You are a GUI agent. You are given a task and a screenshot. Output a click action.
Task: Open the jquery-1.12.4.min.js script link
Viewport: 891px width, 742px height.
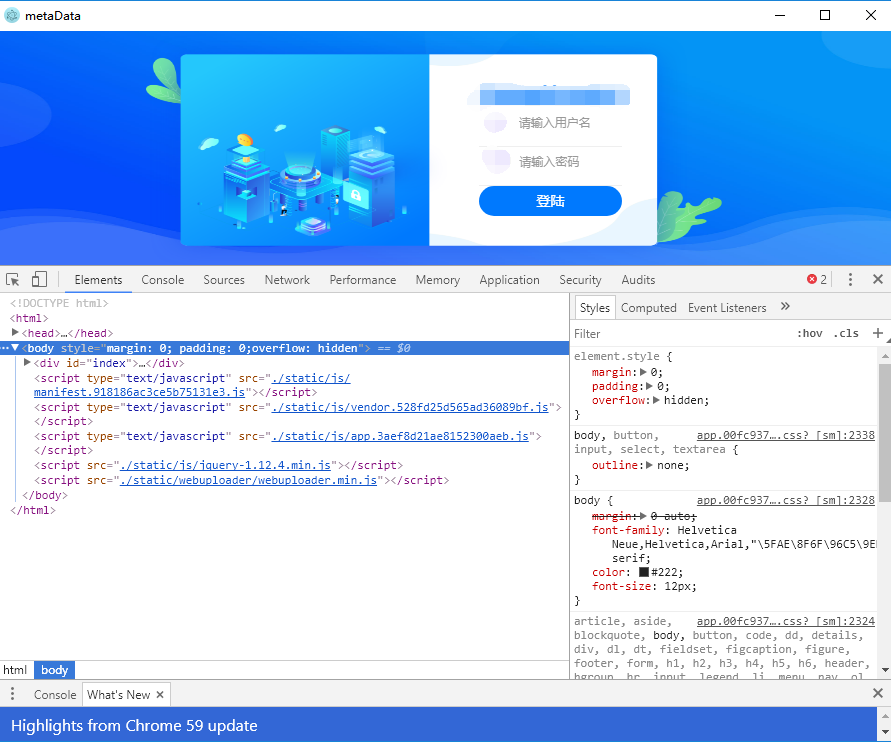click(x=226, y=465)
